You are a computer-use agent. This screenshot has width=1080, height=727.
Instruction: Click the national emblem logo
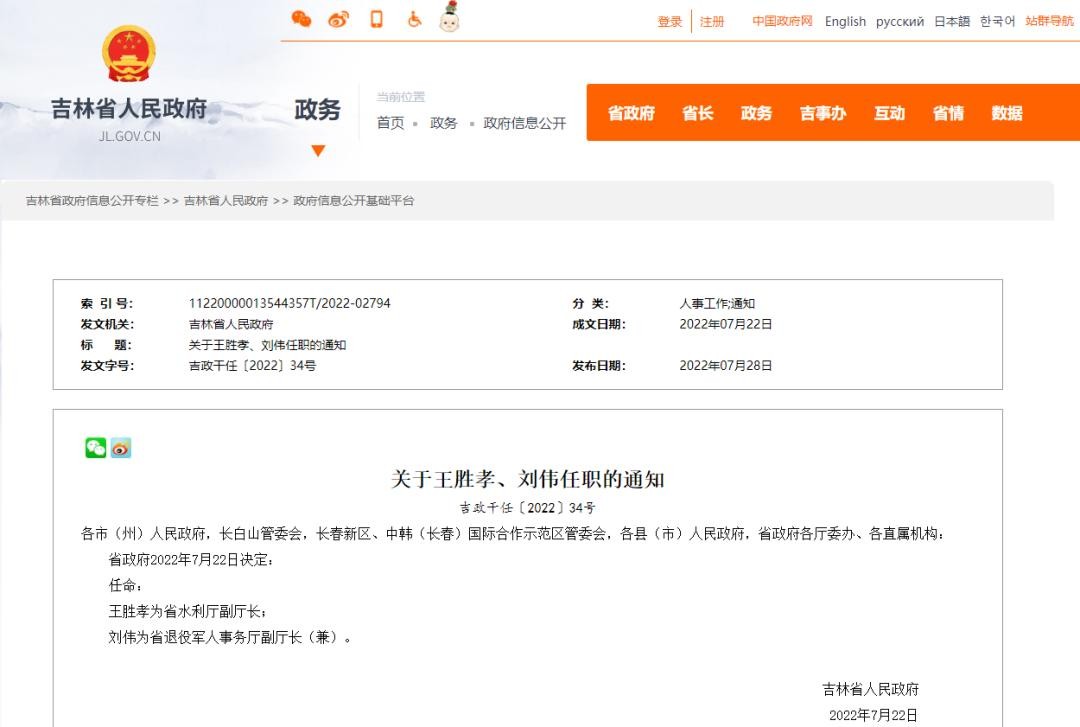click(x=129, y=54)
